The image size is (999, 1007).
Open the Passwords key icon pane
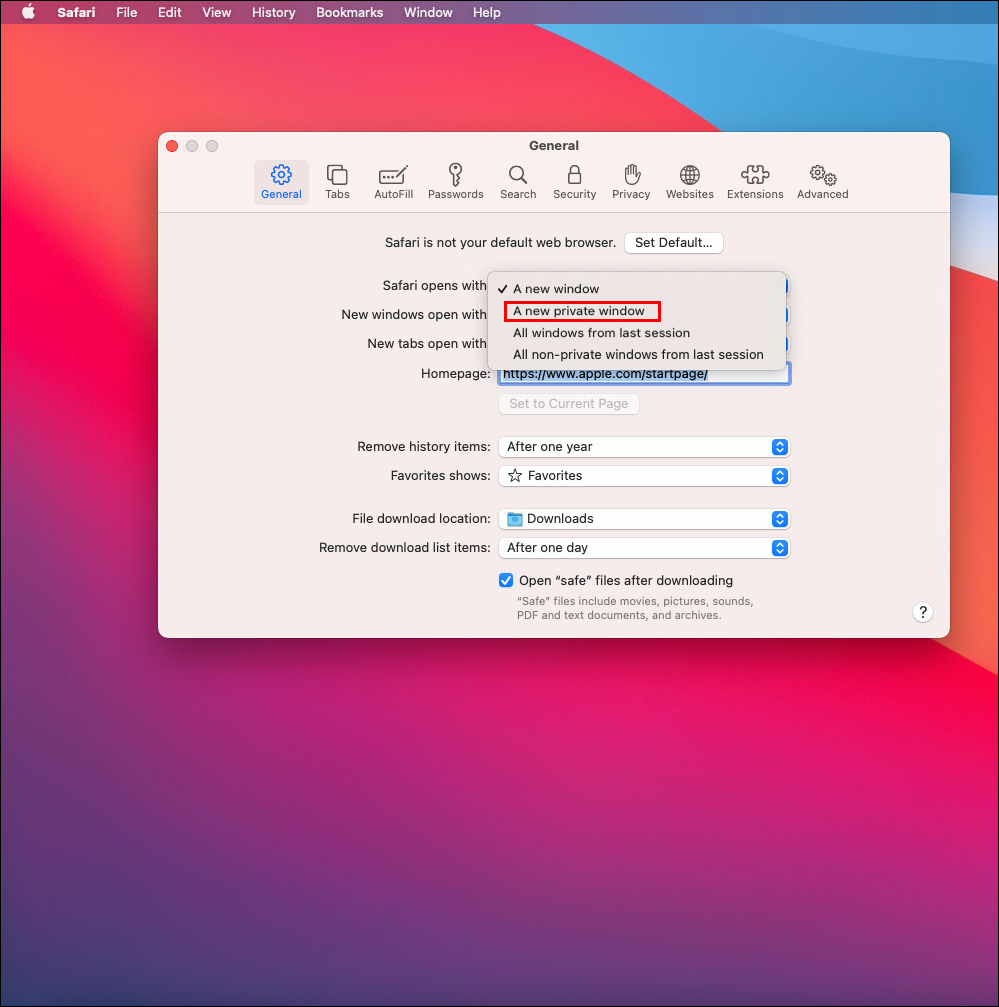click(x=455, y=182)
